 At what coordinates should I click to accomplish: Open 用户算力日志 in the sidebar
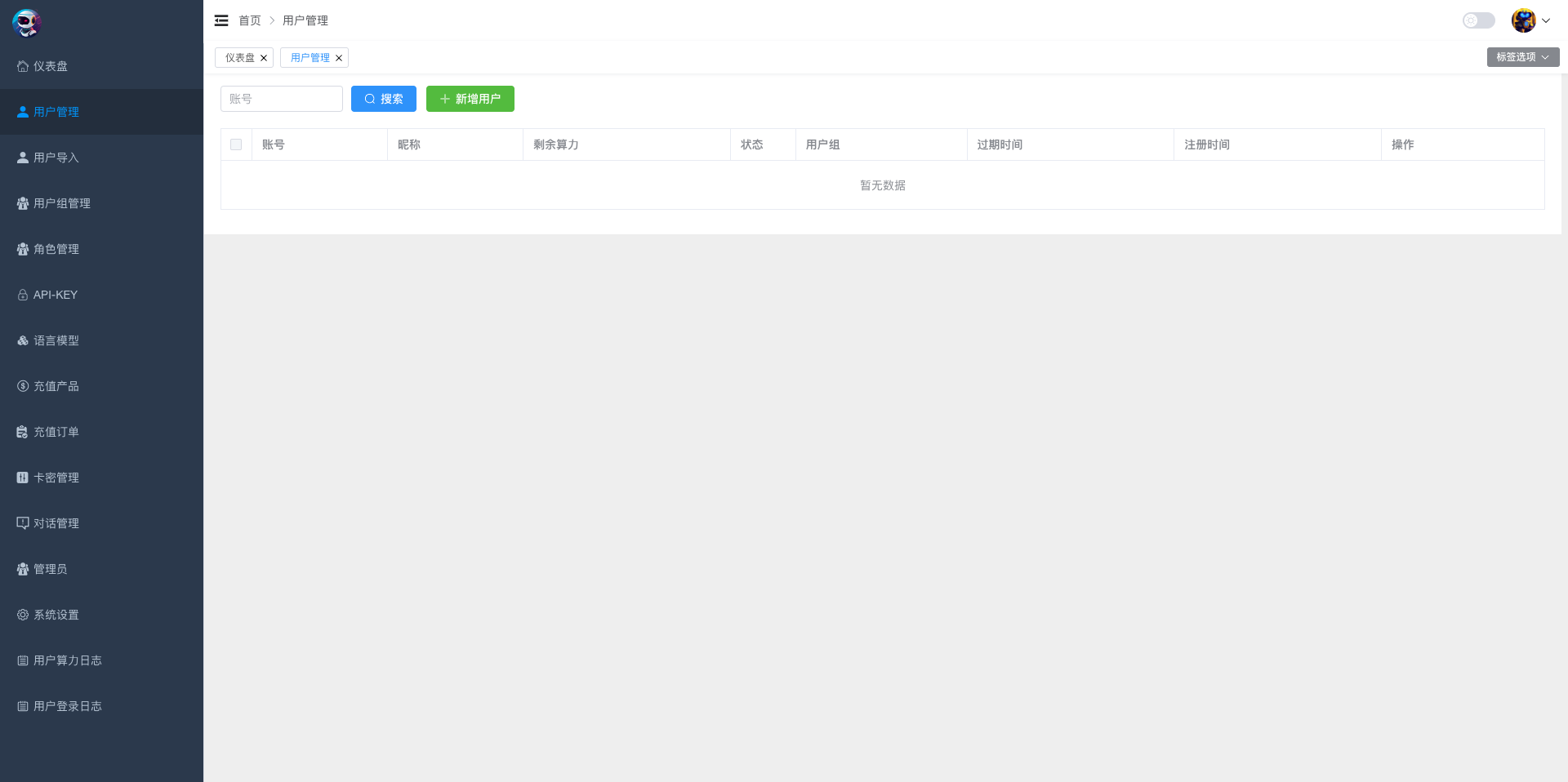pyautogui.click(x=101, y=660)
